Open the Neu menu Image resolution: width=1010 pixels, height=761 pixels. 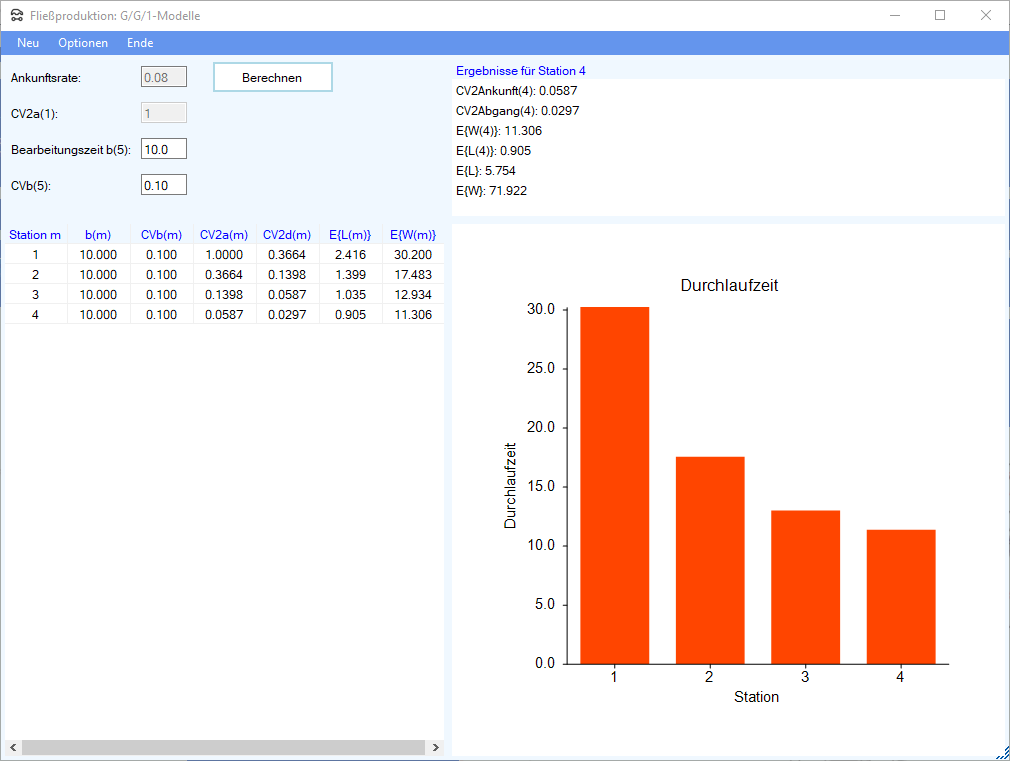pyautogui.click(x=28, y=43)
